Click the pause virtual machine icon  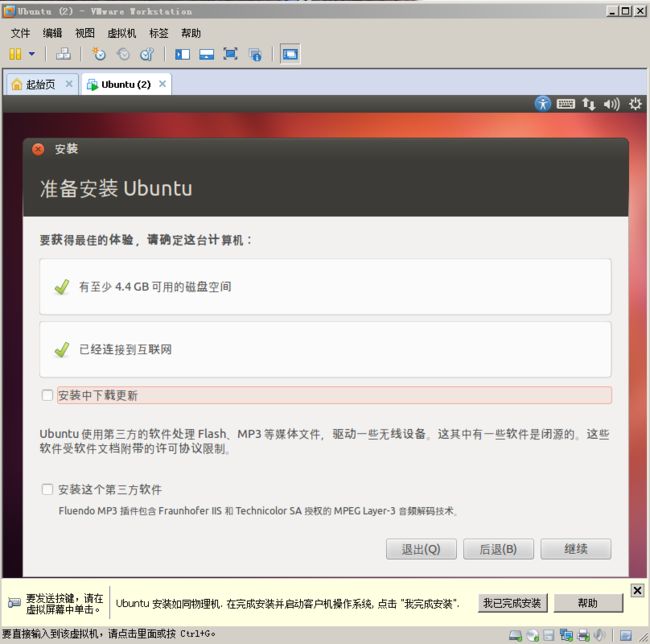(15, 54)
